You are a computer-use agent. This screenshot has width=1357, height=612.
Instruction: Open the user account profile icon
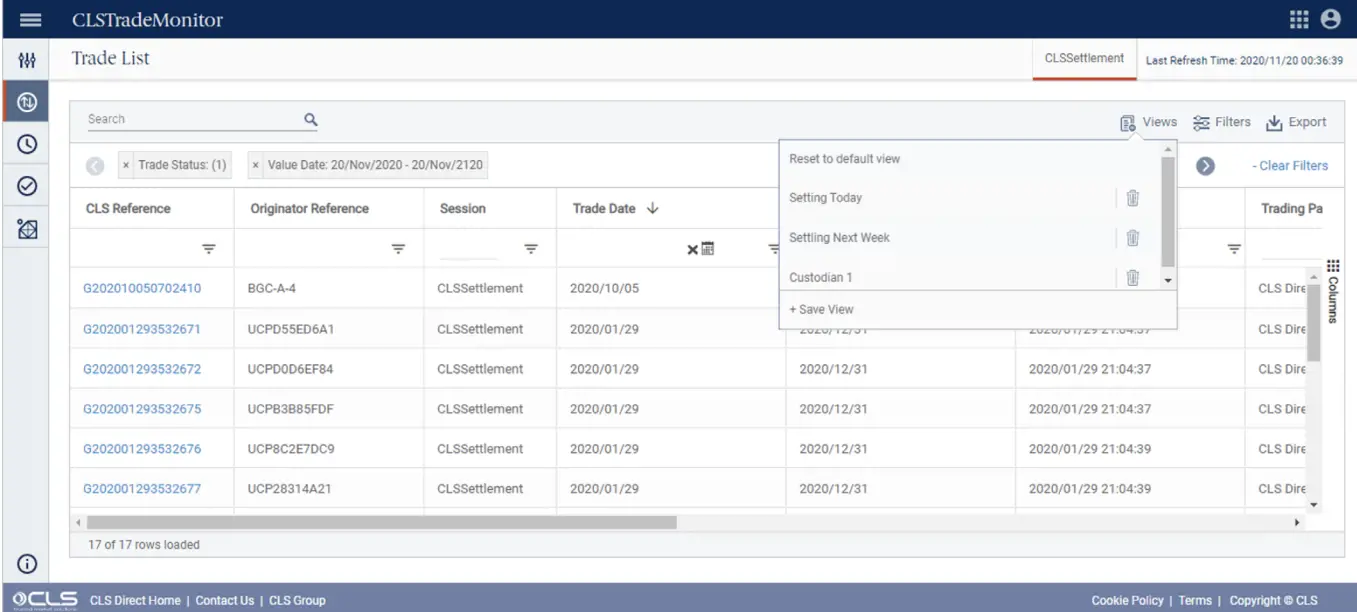click(x=1330, y=19)
